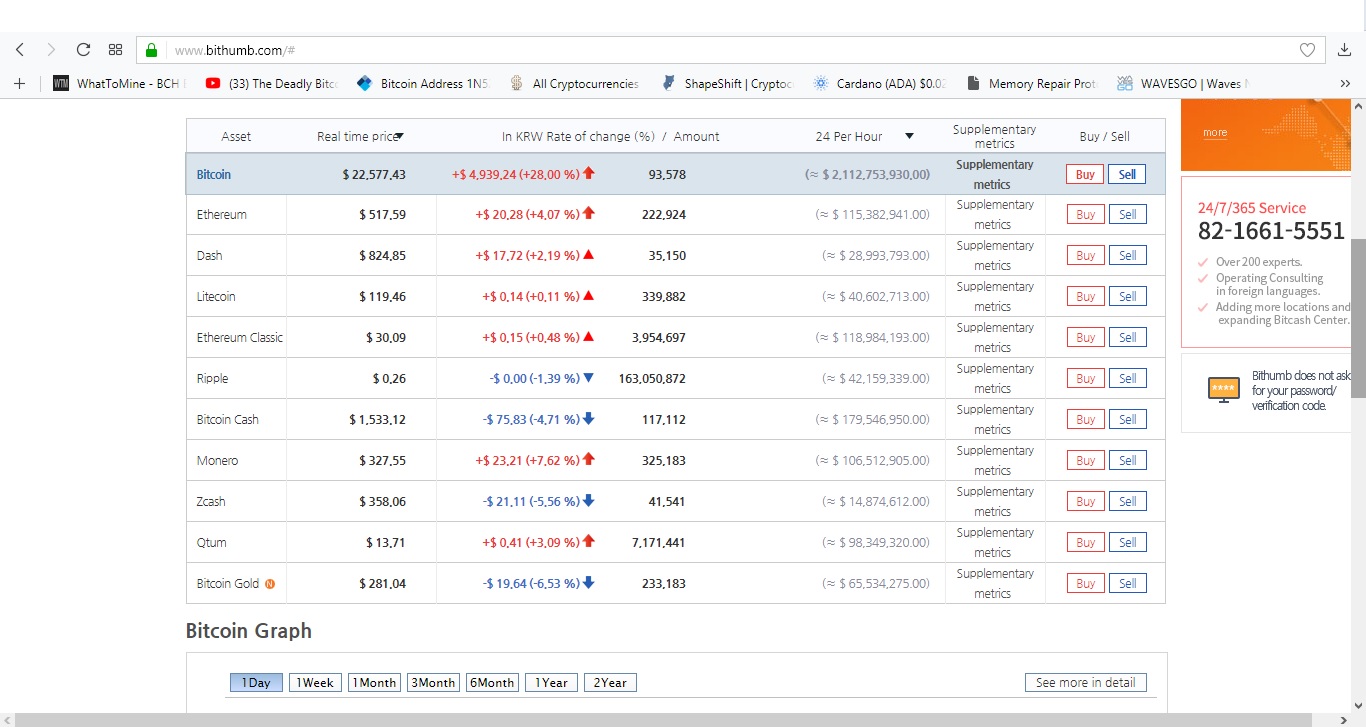Click the orange N badge beside Bitcoin Gold
Image resolution: width=1366 pixels, height=727 pixels.
[x=270, y=583]
